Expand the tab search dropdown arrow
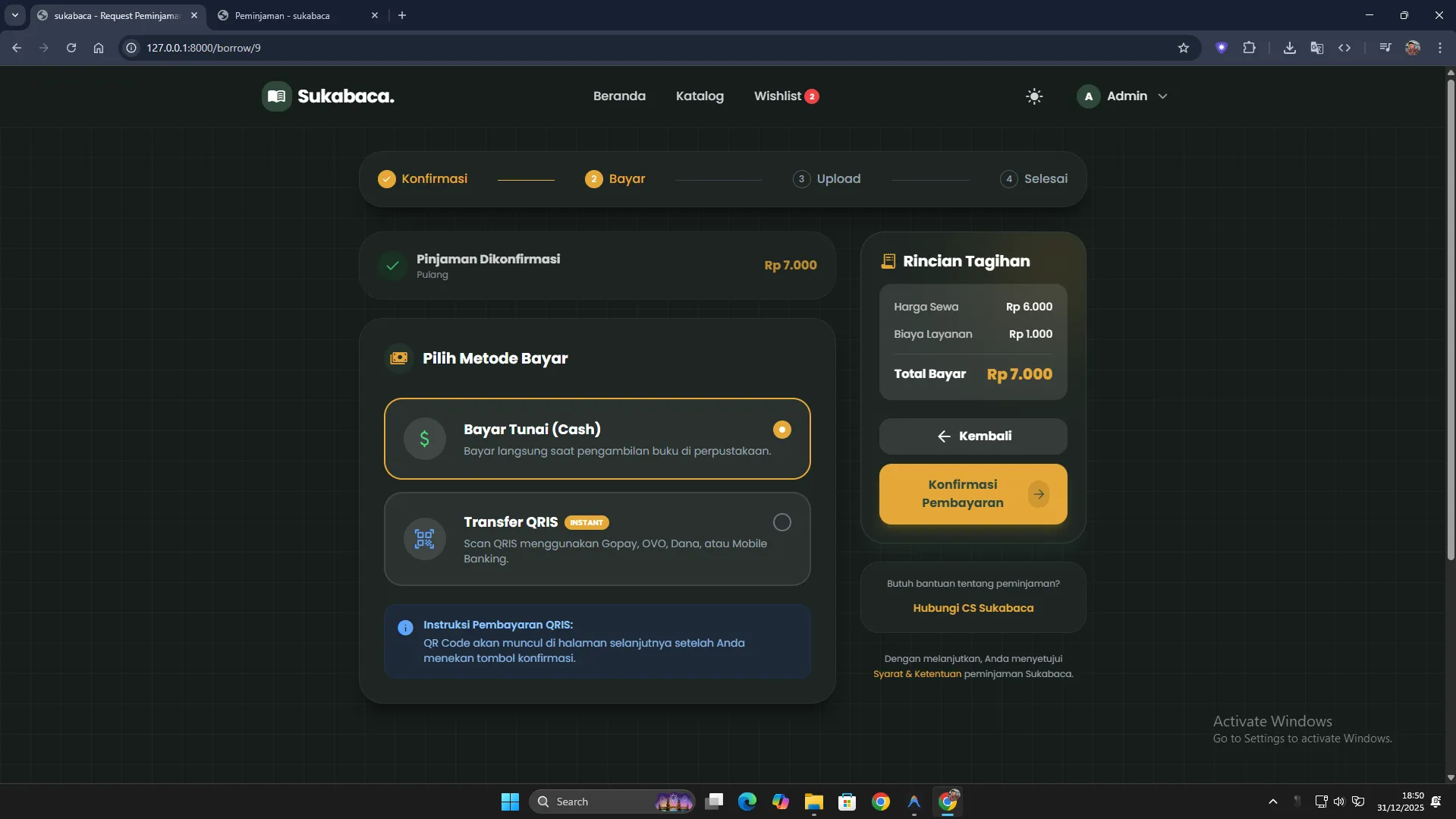 14,15
